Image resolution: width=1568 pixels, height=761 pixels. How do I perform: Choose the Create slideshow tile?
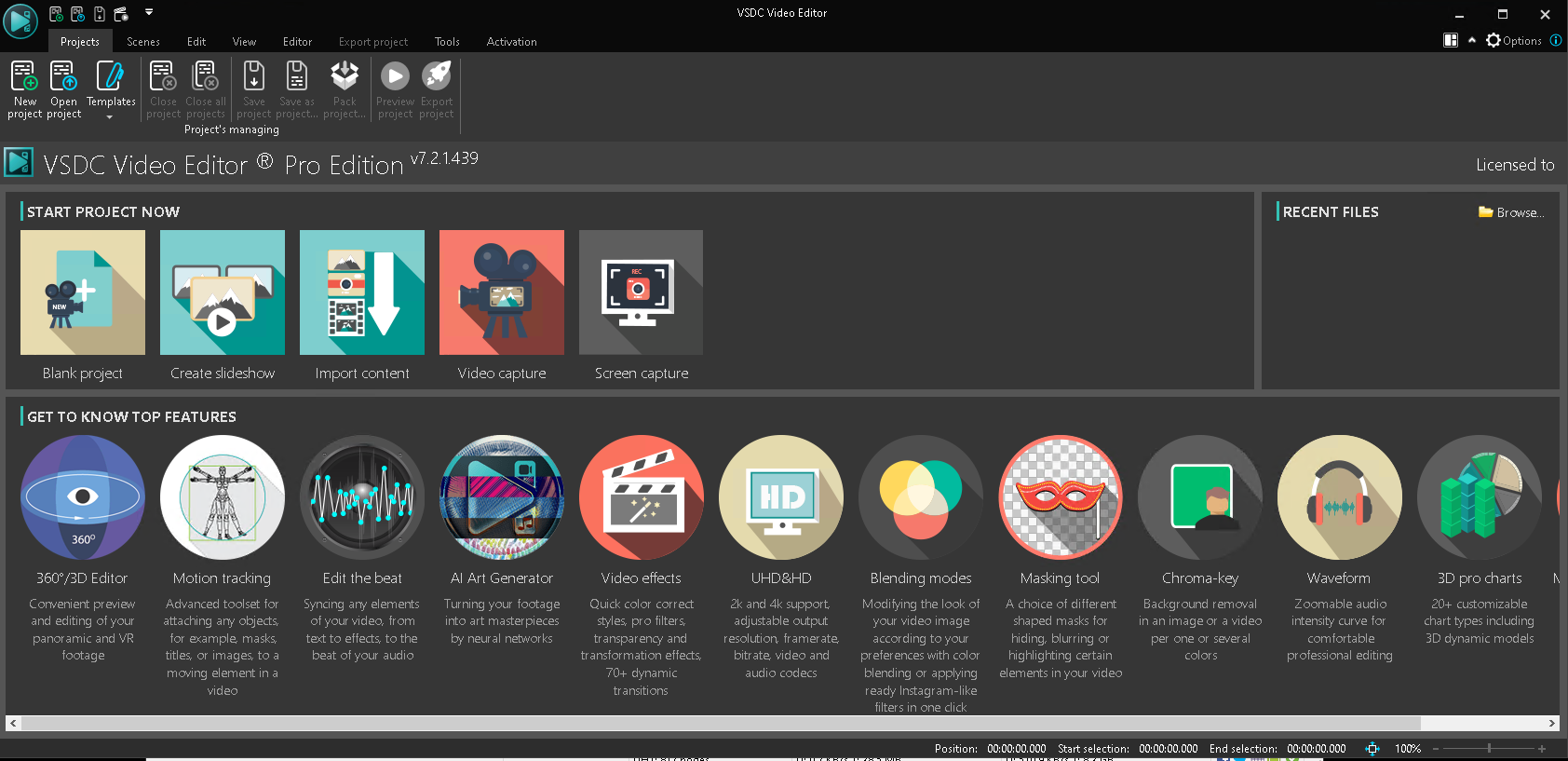(223, 292)
